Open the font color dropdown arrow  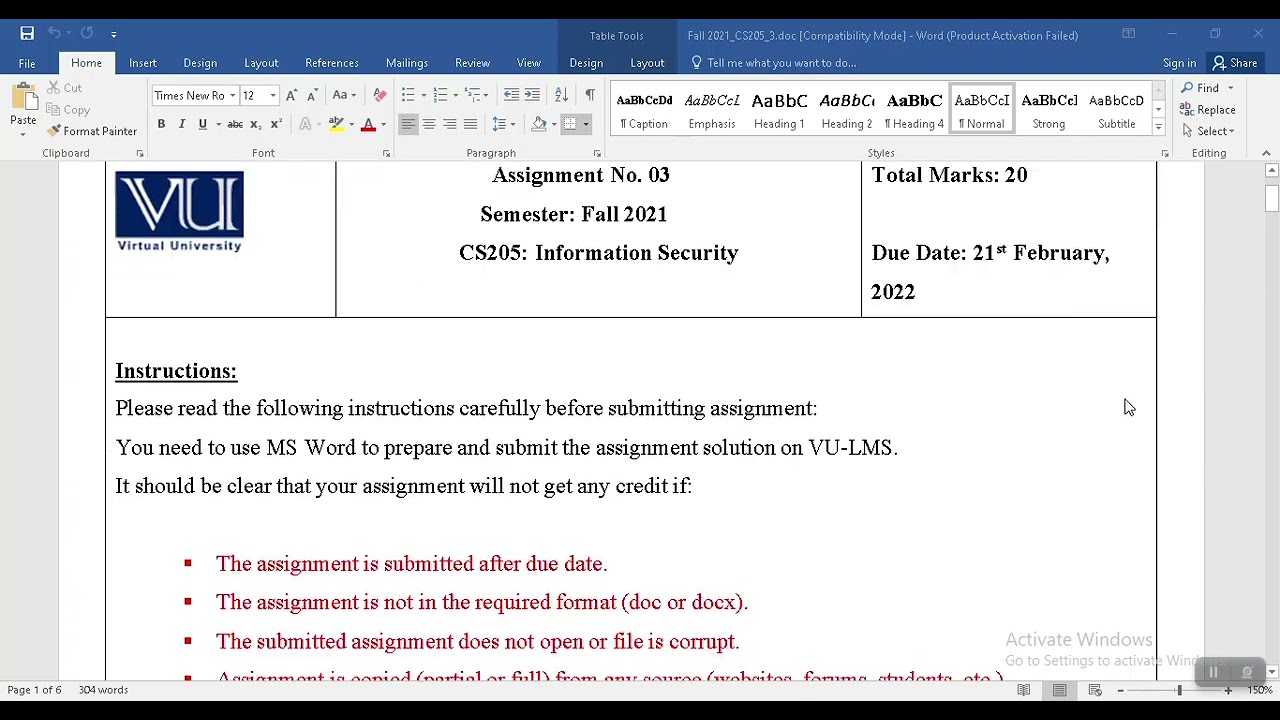383,124
